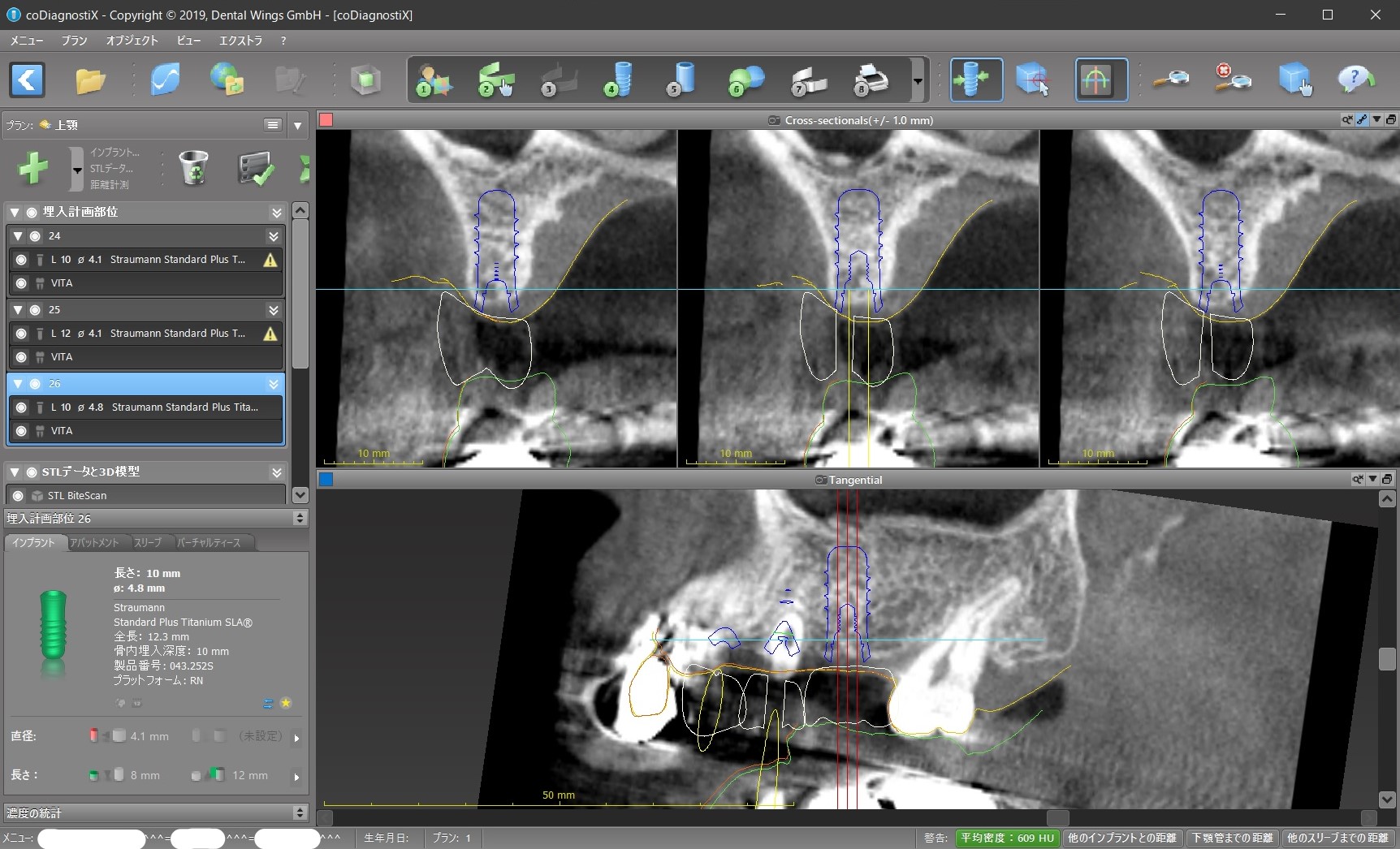The height and width of the screenshot is (849, 1400).
Task: Toggle visibility of site 25
Action: [35, 310]
